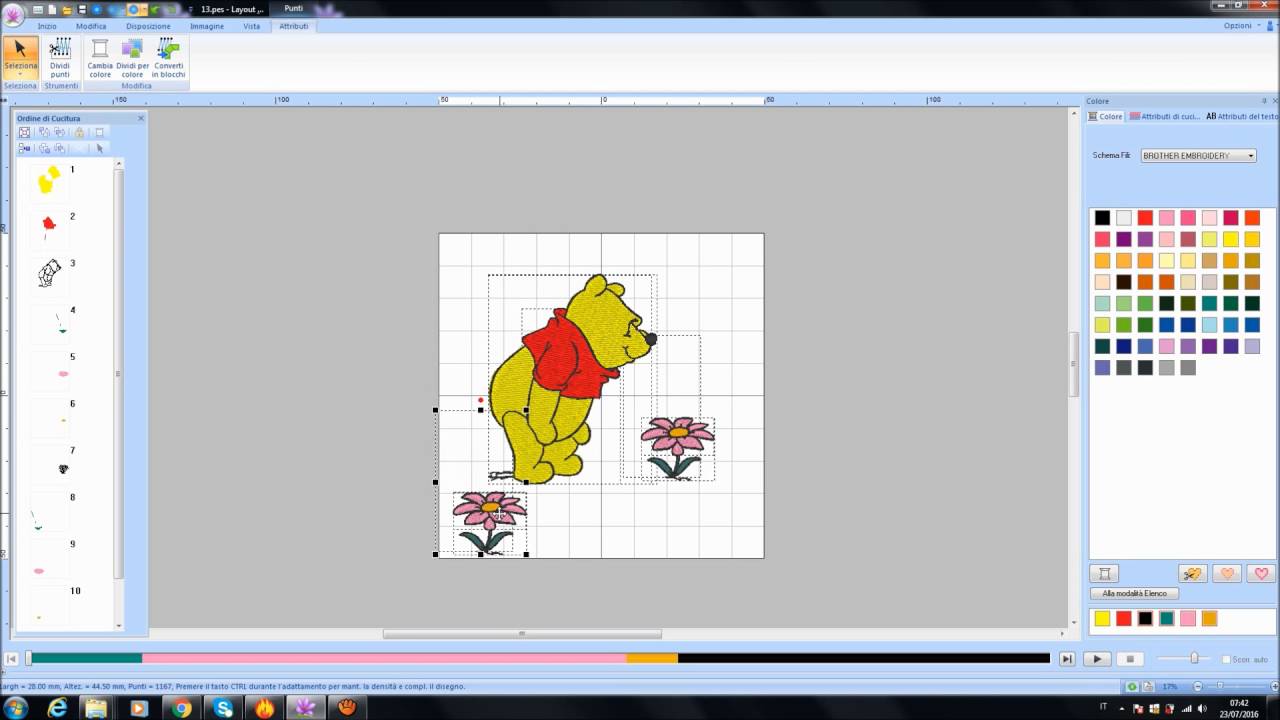Click the Windows Start button
This screenshot has height=720, width=1280.
pyautogui.click(x=15, y=708)
